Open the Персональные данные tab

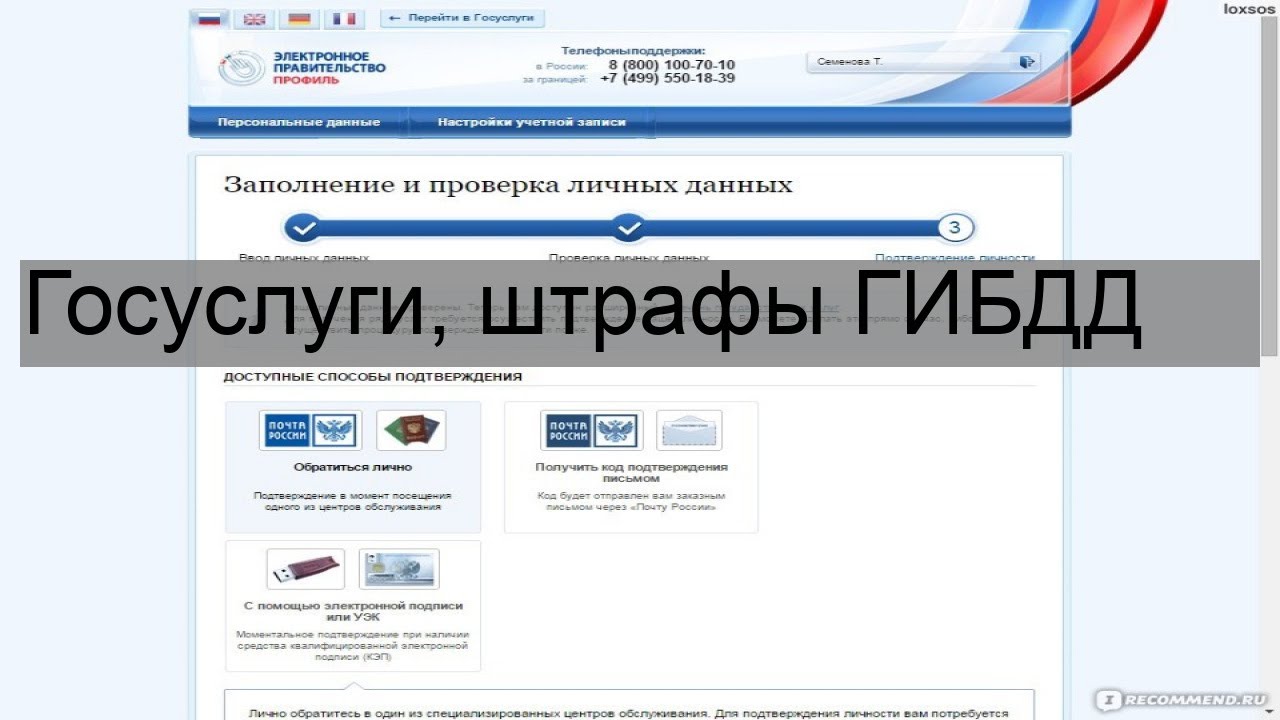[299, 122]
